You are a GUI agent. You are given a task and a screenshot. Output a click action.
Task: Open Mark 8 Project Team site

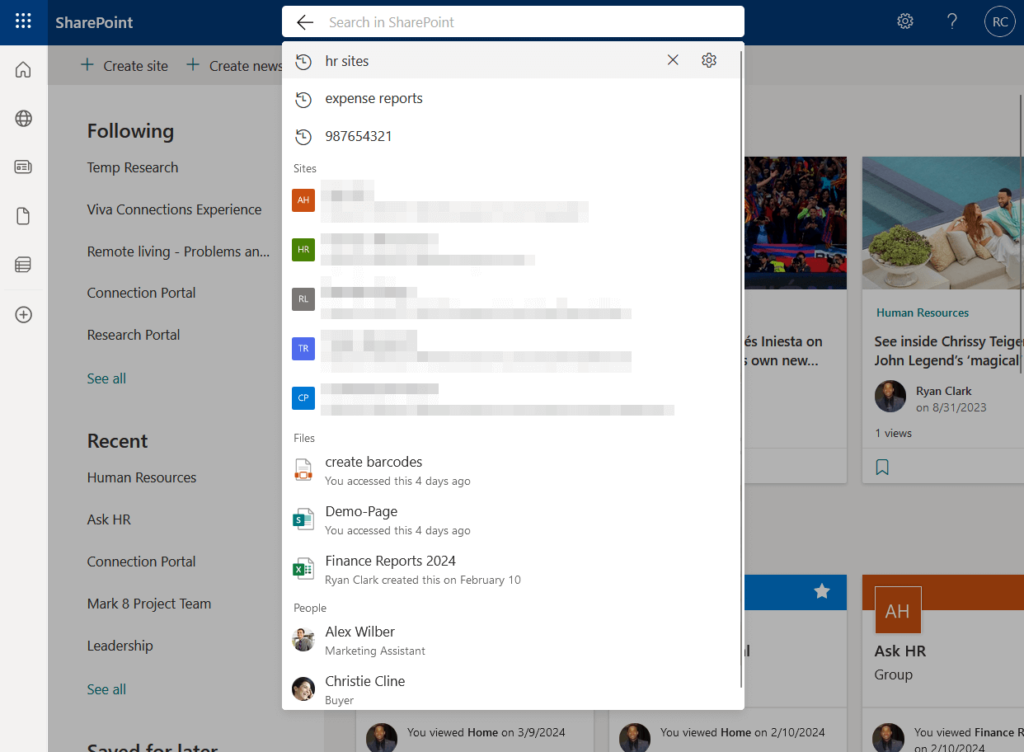pos(149,604)
